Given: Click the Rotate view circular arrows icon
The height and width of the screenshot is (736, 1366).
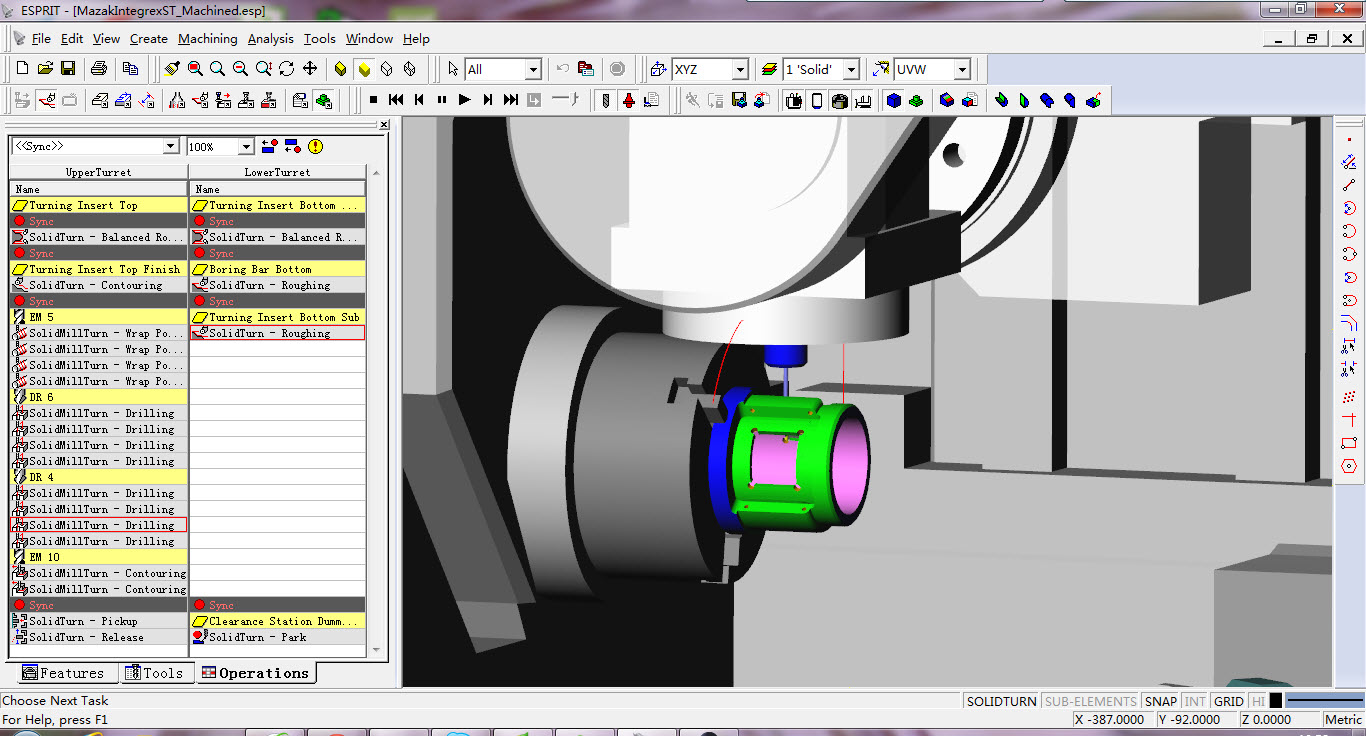Looking at the screenshot, I should 287,69.
